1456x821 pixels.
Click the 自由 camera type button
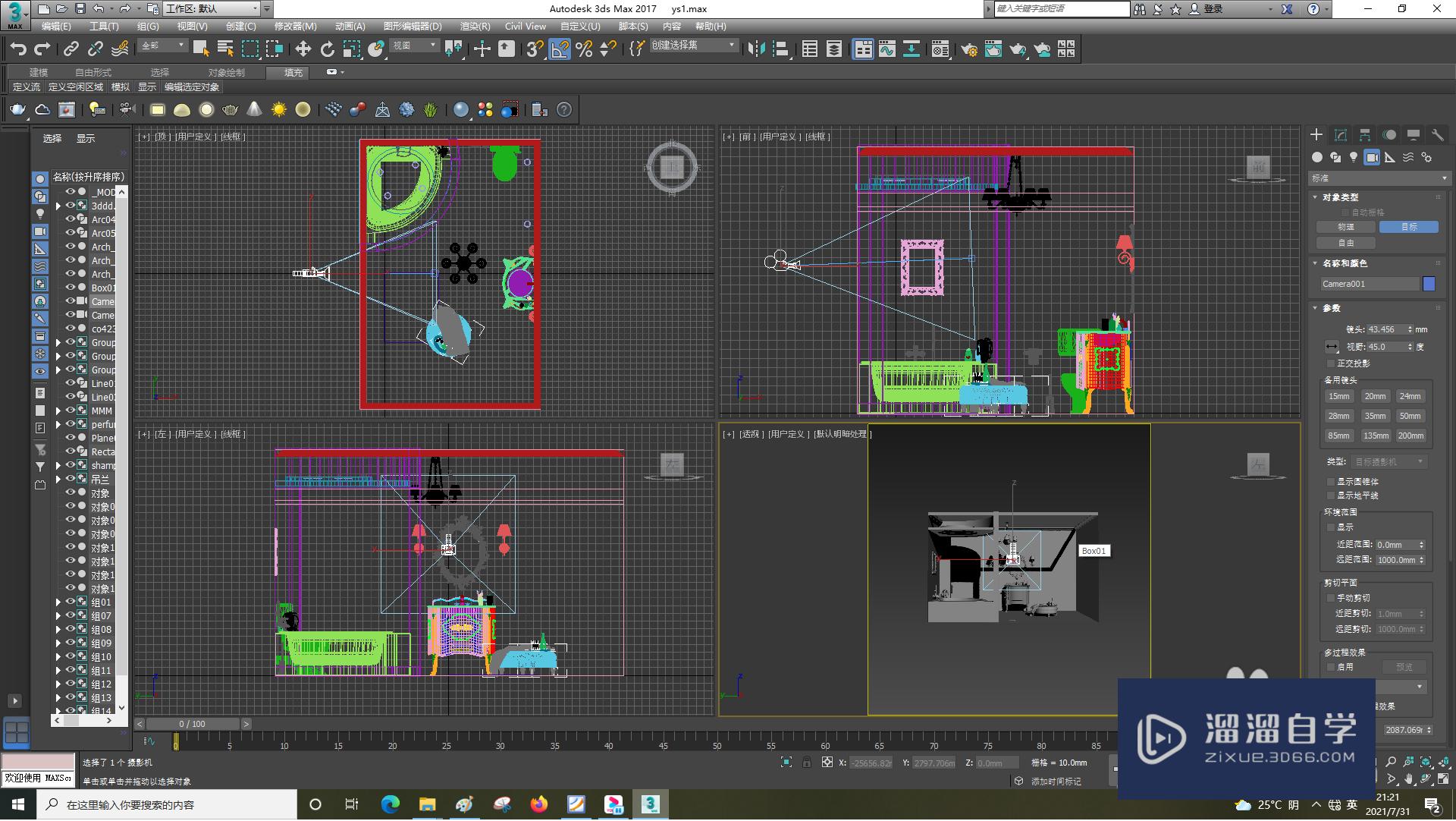(1345, 243)
